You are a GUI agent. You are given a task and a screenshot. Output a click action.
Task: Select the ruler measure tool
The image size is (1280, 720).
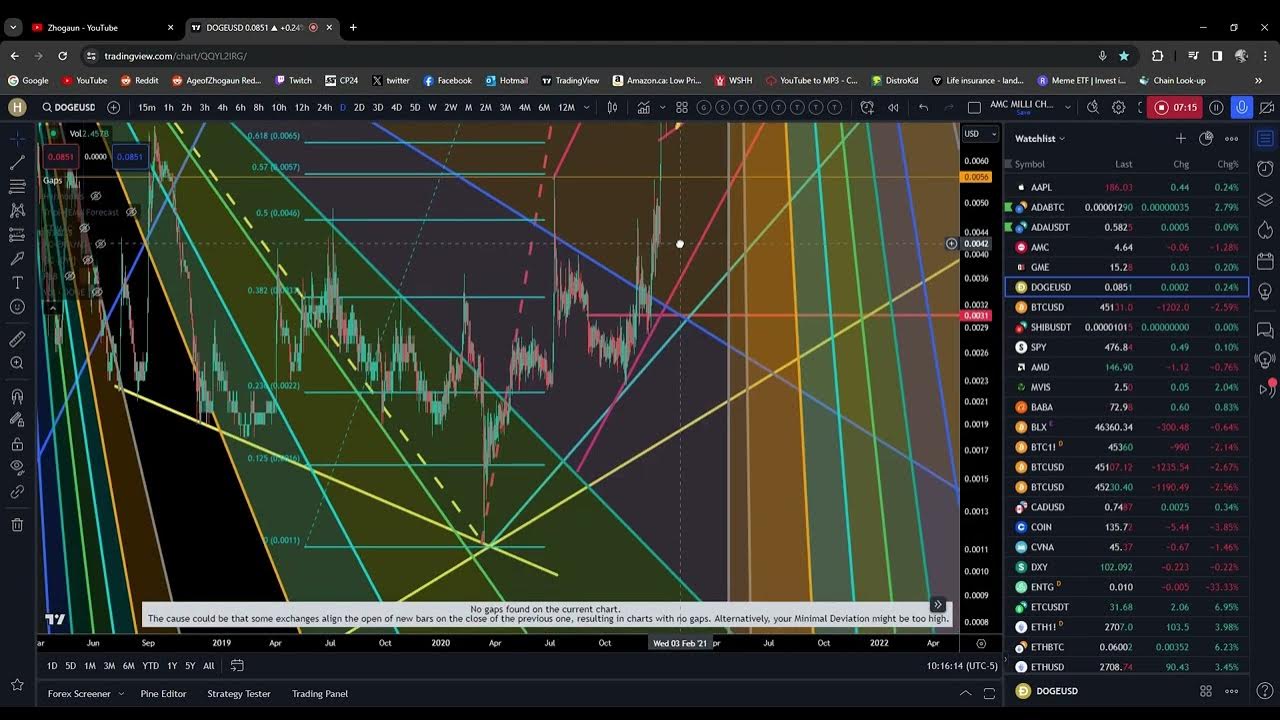tap(17, 339)
